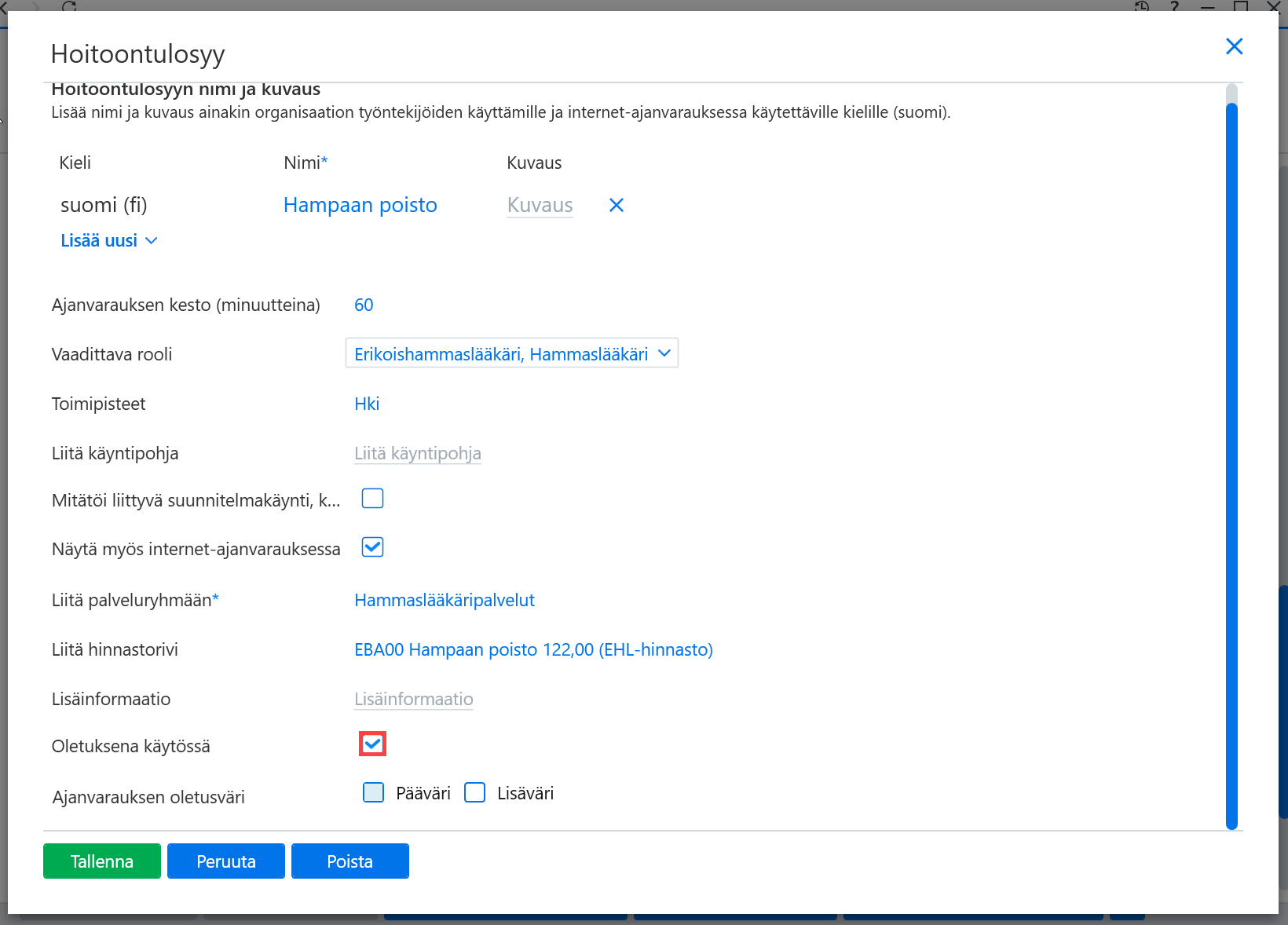This screenshot has height=925, width=1288.
Task: Pick the Pääväri color swatch
Action: tap(373, 792)
